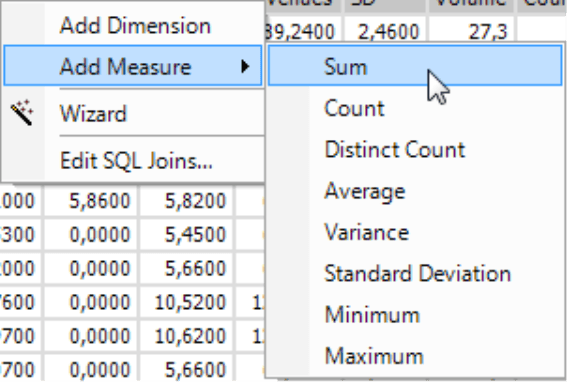Open Edit SQL Joins dialog
567x382 pixels.
click(135, 161)
